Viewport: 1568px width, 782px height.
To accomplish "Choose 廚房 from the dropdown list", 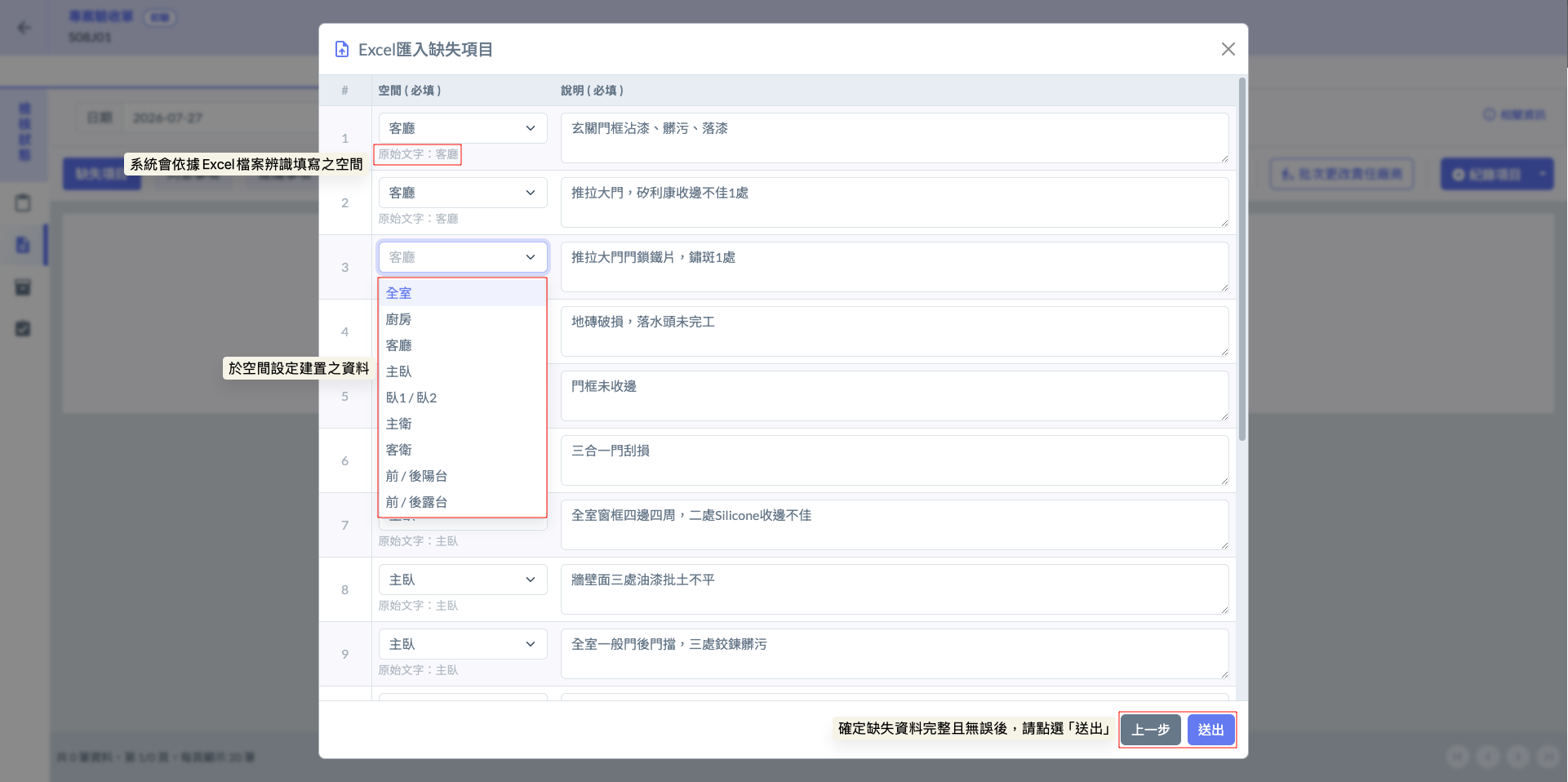I will [x=462, y=319].
